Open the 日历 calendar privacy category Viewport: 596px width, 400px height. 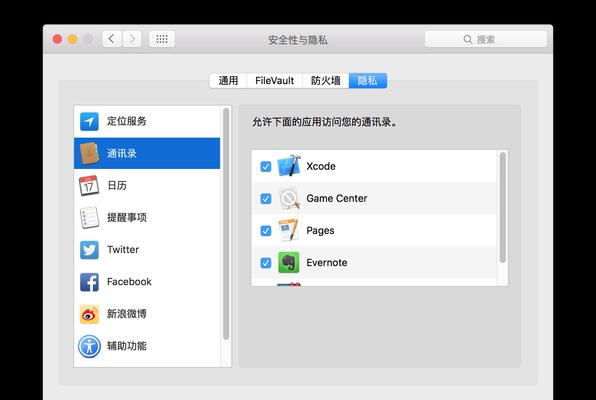(147, 186)
